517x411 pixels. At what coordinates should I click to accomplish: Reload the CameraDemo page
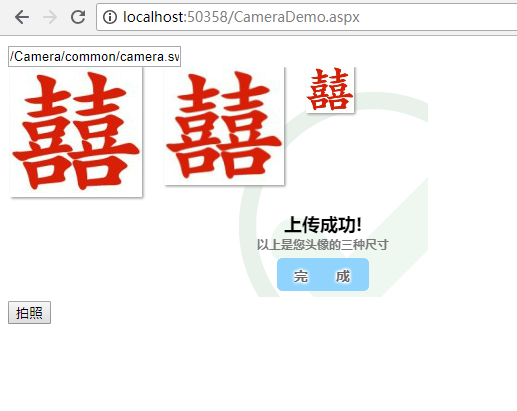(x=78, y=17)
